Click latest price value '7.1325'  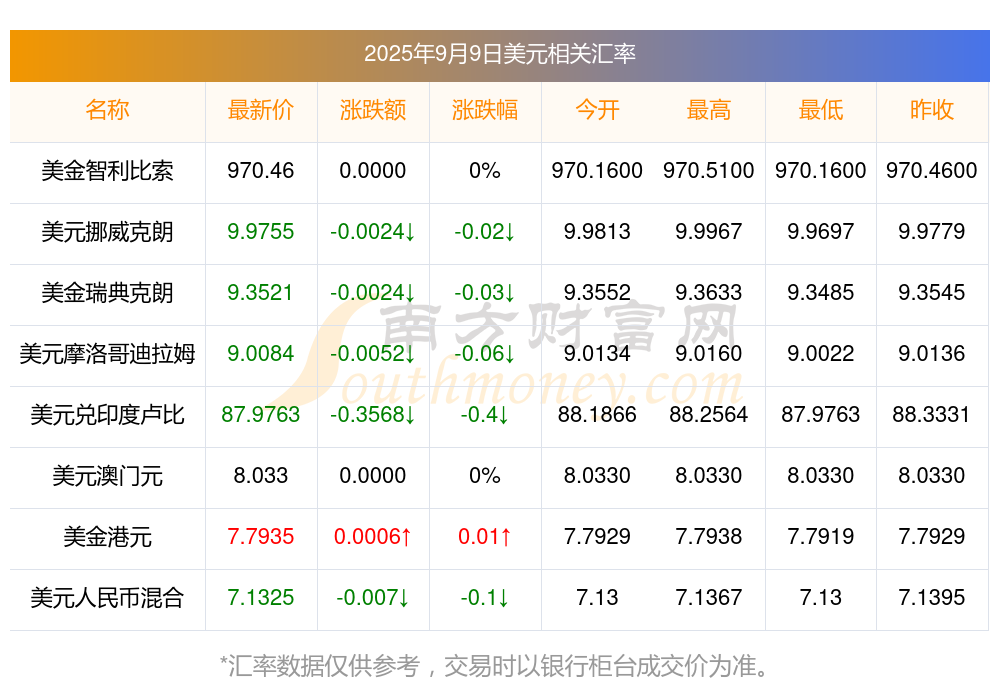pos(260,598)
